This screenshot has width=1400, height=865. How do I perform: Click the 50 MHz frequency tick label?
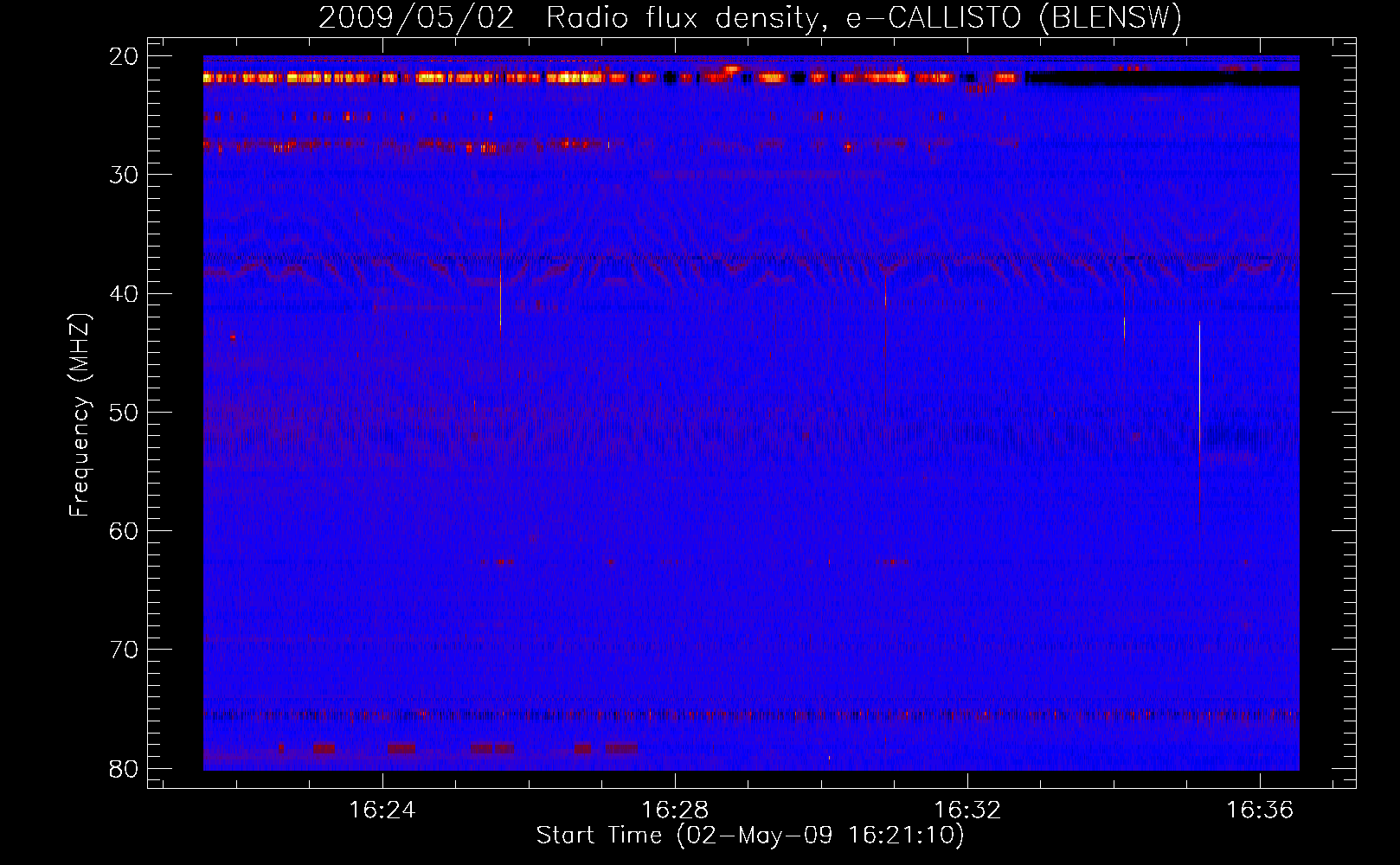pyautogui.click(x=125, y=413)
